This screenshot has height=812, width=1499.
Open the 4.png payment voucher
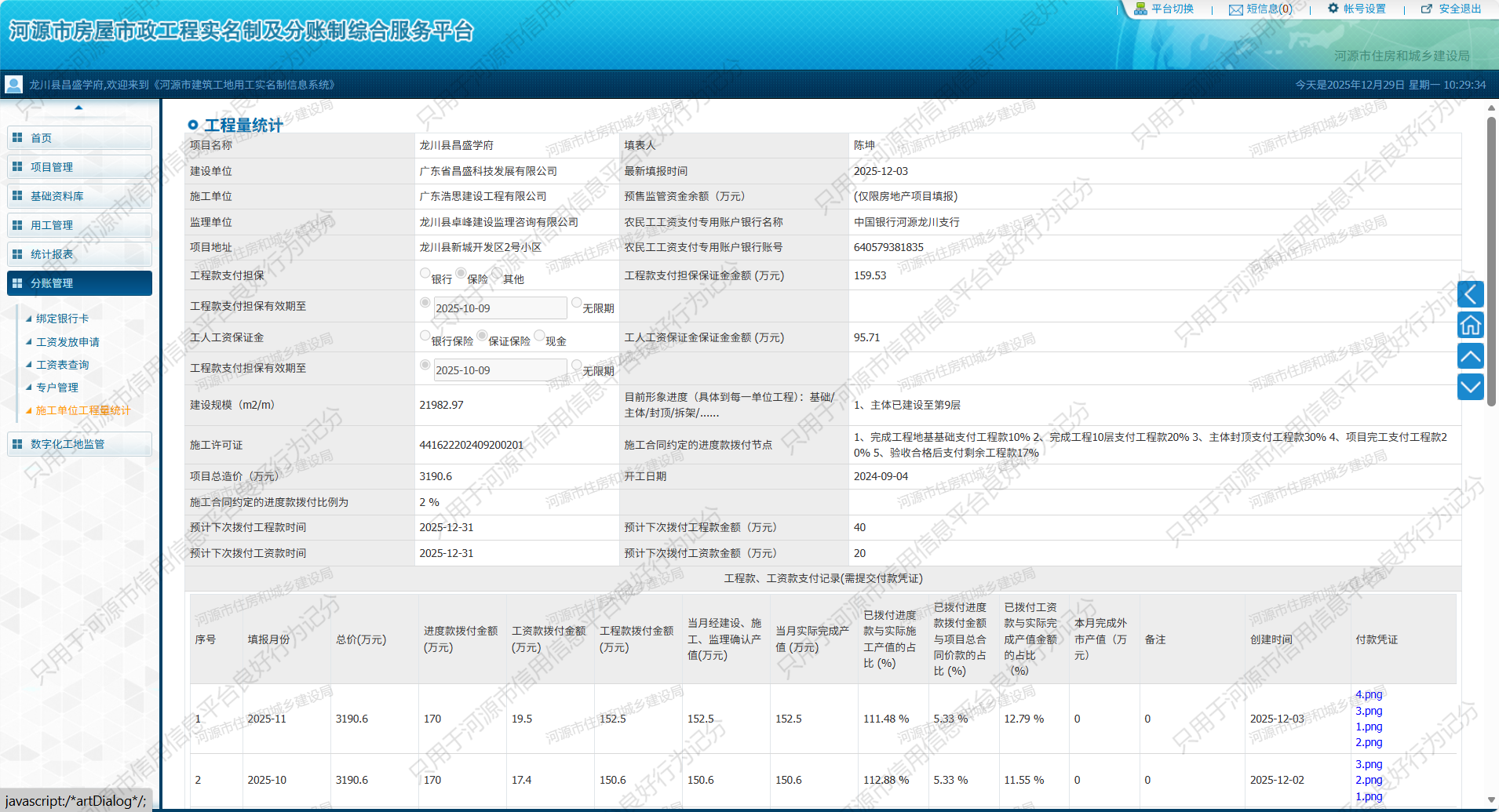click(x=1369, y=694)
